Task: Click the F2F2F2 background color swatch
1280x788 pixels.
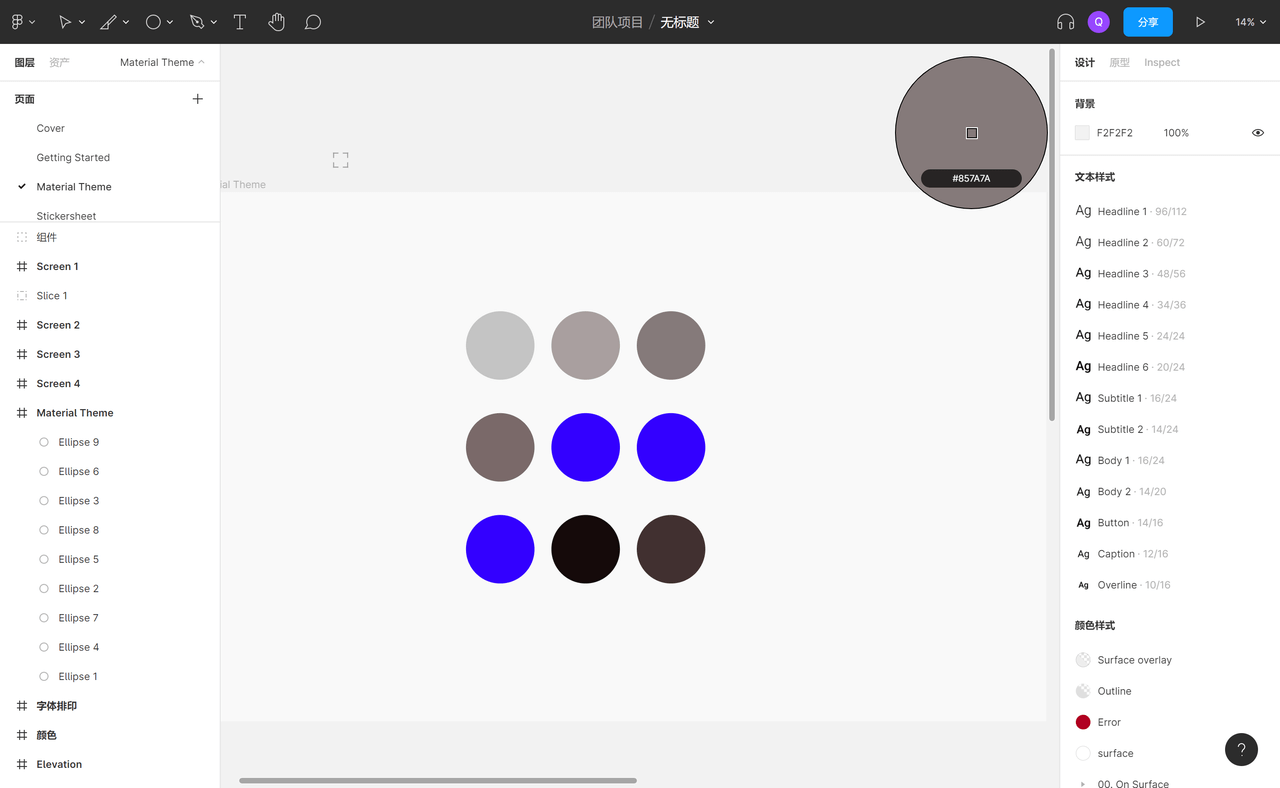Action: (x=1082, y=133)
